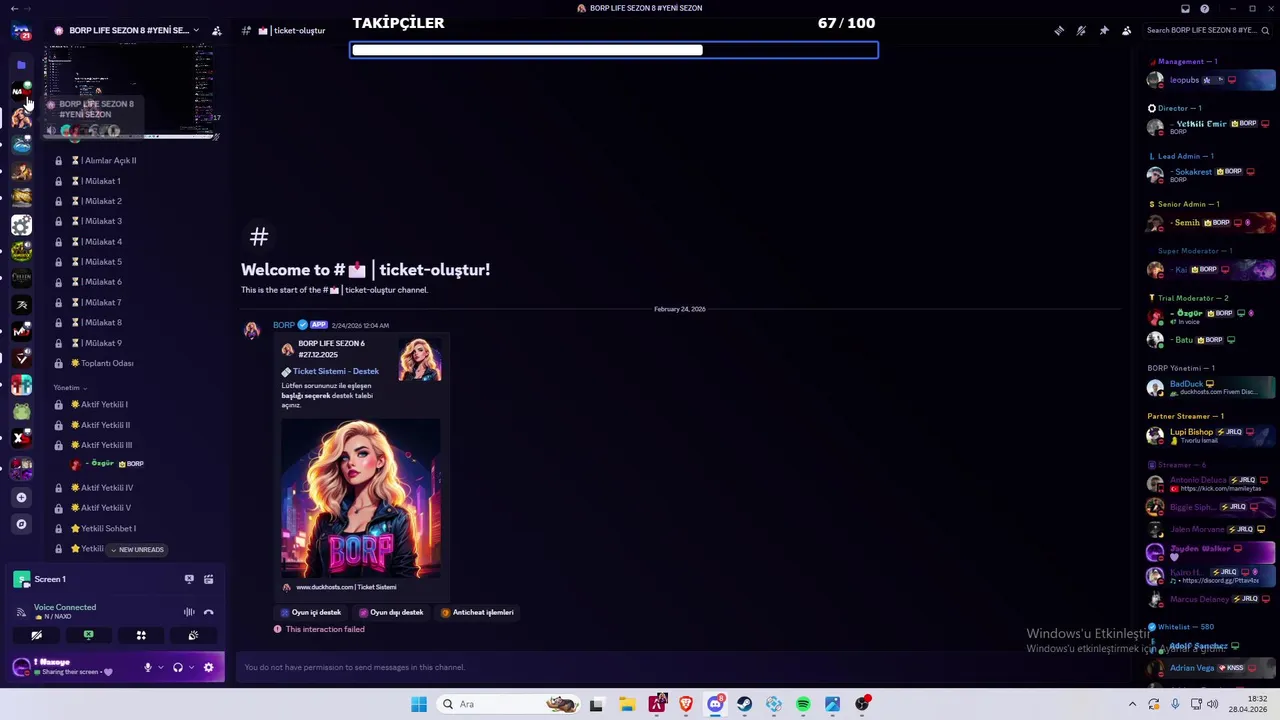Open Spotify from the taskbar
Image resolution: width=1280 pixels, height=720 pixels.
pyautogui.click(x=803, y=704)
